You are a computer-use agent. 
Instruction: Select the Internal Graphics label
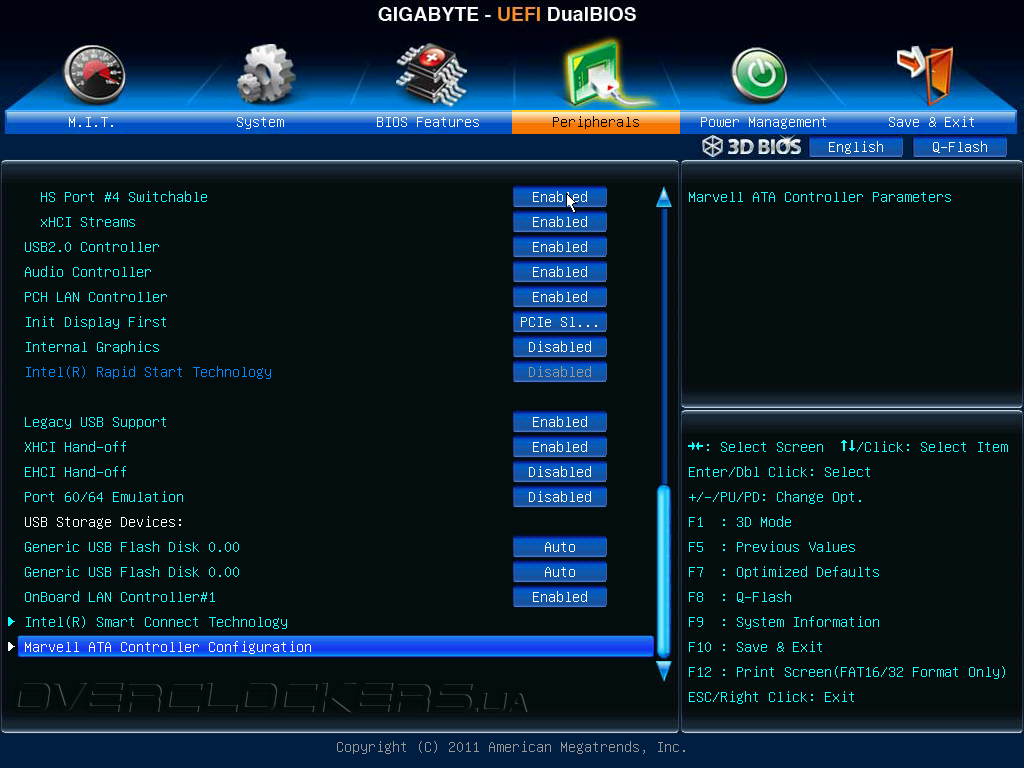pos(91,347)
